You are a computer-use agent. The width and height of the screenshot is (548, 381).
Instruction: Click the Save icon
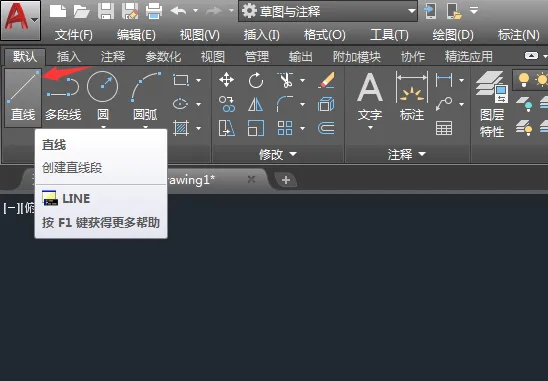click(x=106, y=11)
